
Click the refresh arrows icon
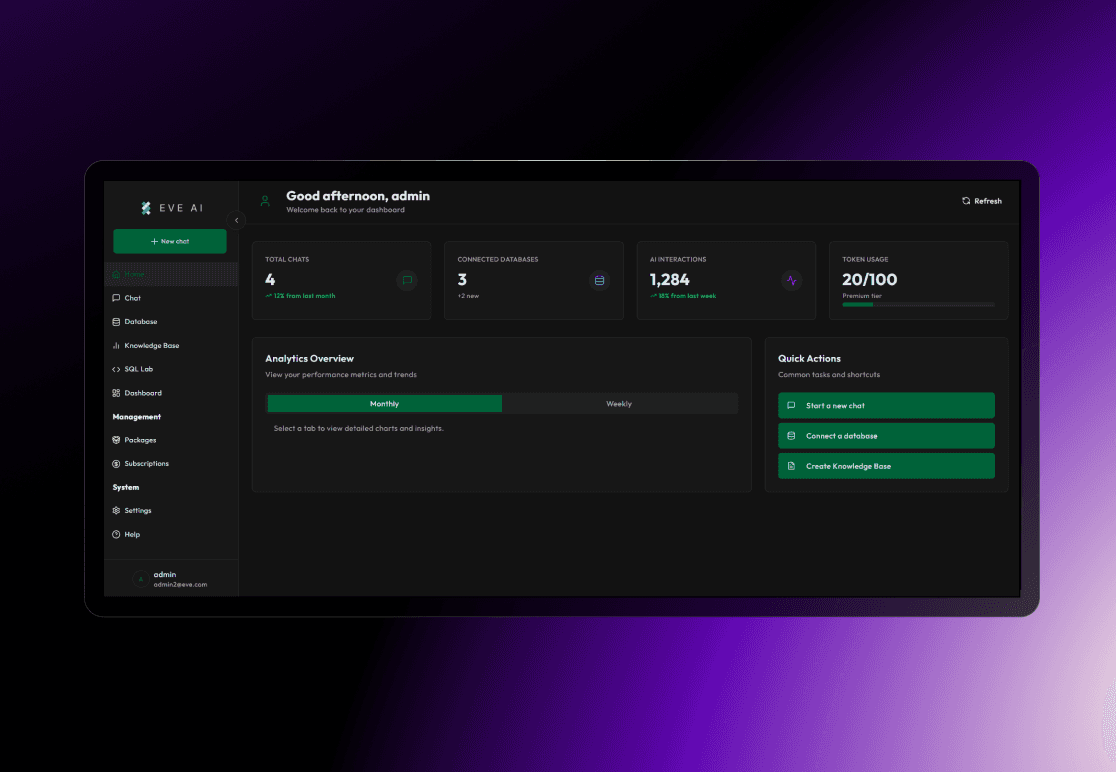[x=966, y=201]
